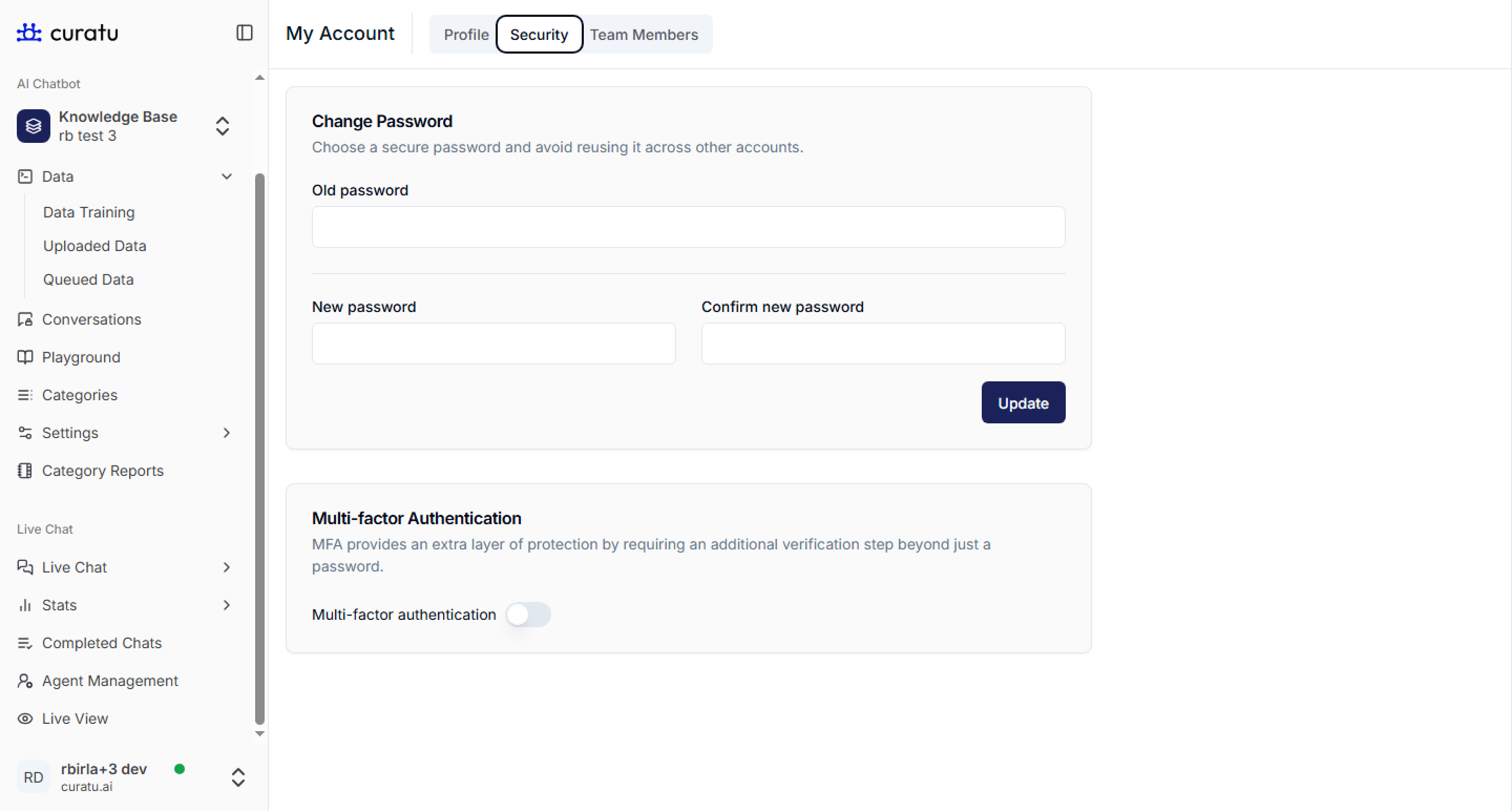The width and height of the screenshot is (1512, 811).
Task: Click the Knowledge Base stack icon
Action: 34,126
